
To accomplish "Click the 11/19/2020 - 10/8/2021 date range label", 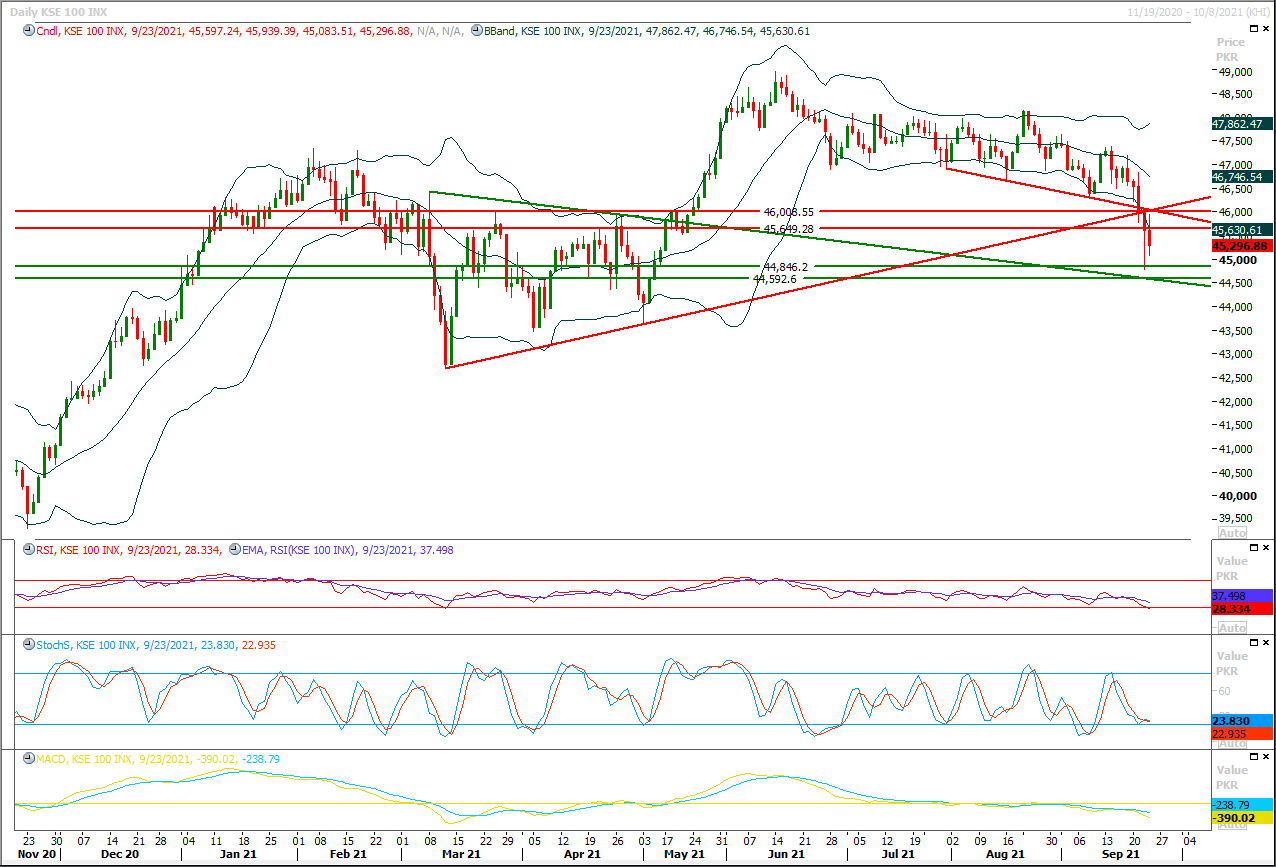I will (x=1198, y=11).
